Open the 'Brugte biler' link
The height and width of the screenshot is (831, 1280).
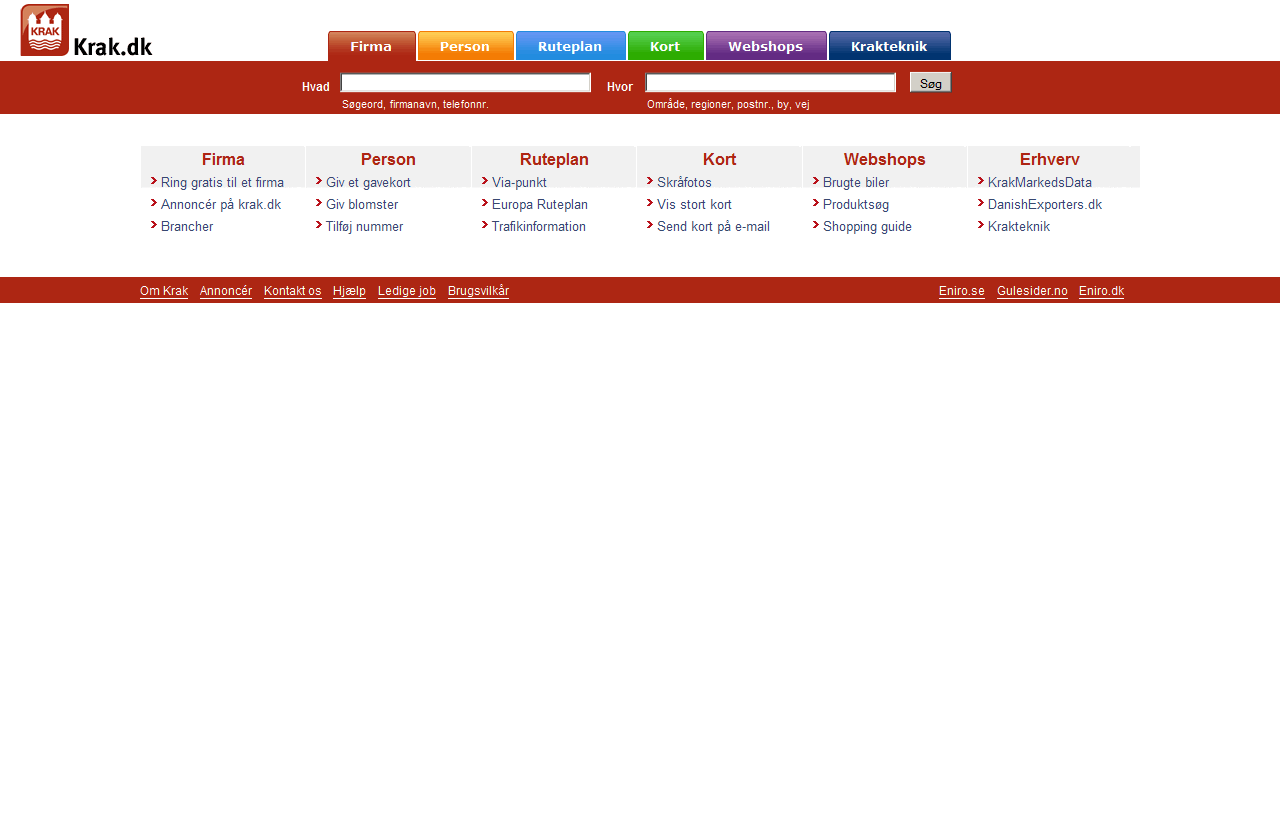pyautogui.click(x=856, y=182)
